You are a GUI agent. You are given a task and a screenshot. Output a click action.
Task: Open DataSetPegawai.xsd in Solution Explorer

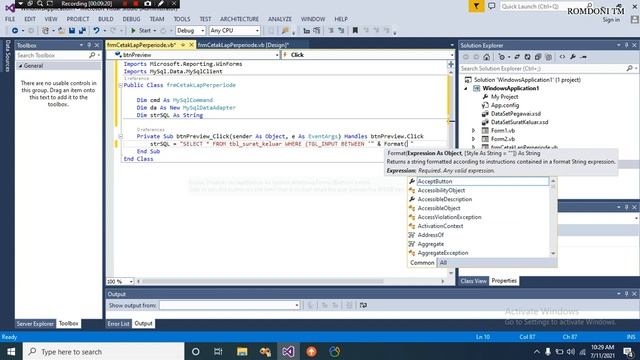click(x=516, y=114)
